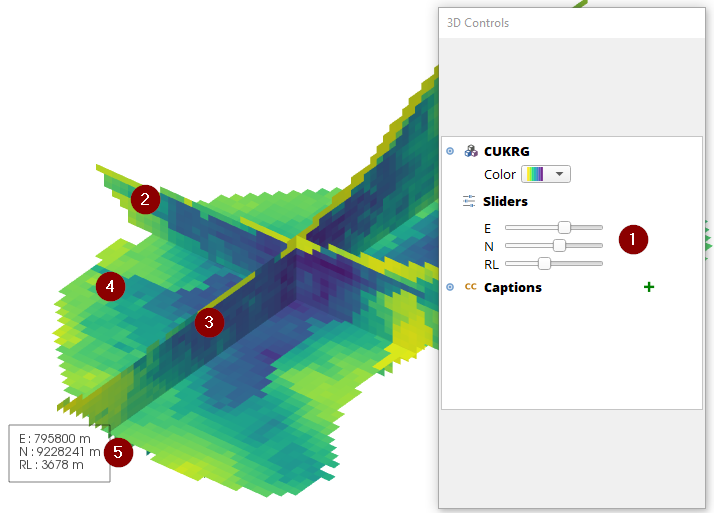The height and width of the screenshot is (513, 714).
Task: Click red callout marker 1
Action: (633, 239)
